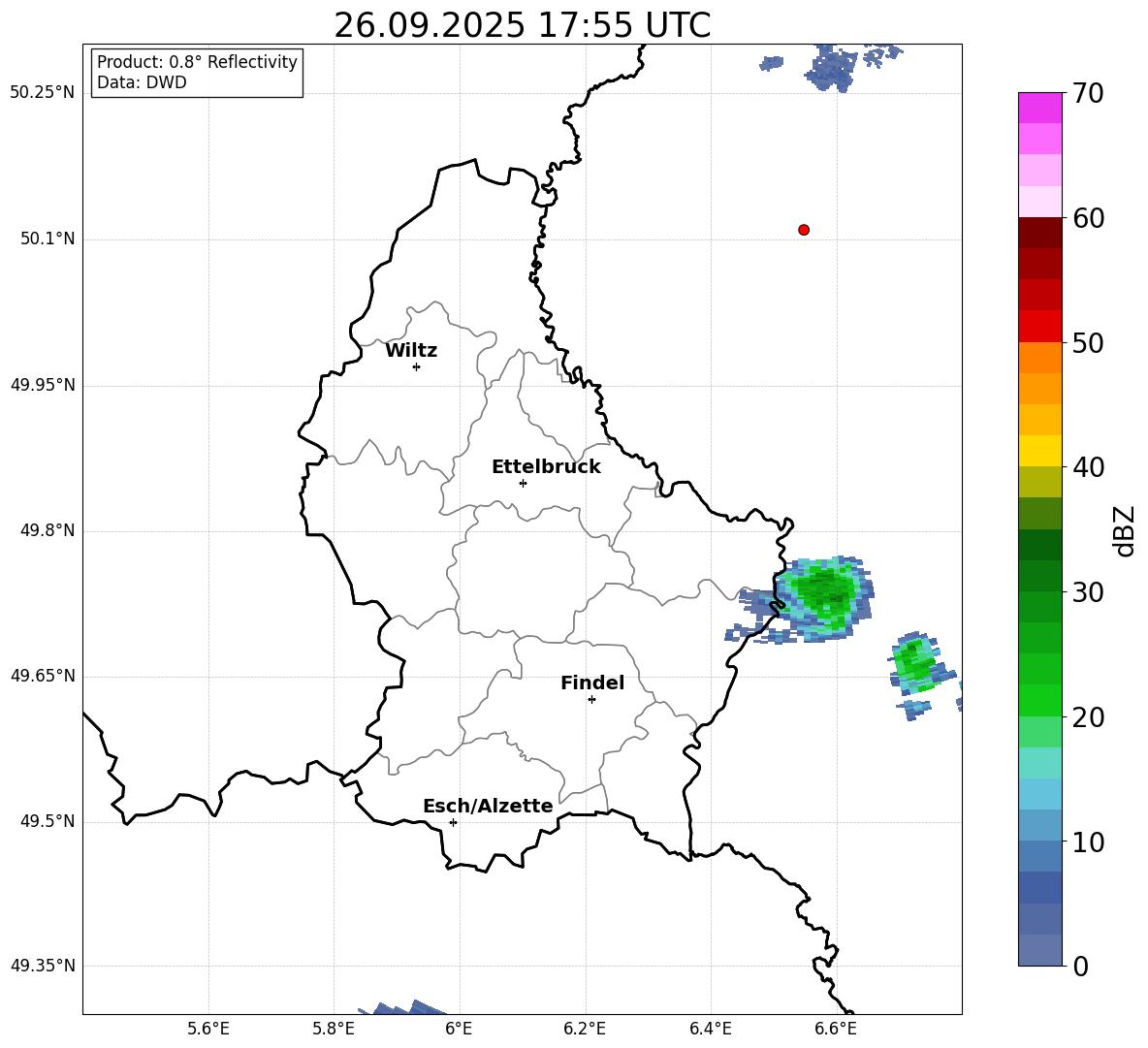Click the latitude label 49.65°N
The image size is (1148, 1048).
click(43, 675)
